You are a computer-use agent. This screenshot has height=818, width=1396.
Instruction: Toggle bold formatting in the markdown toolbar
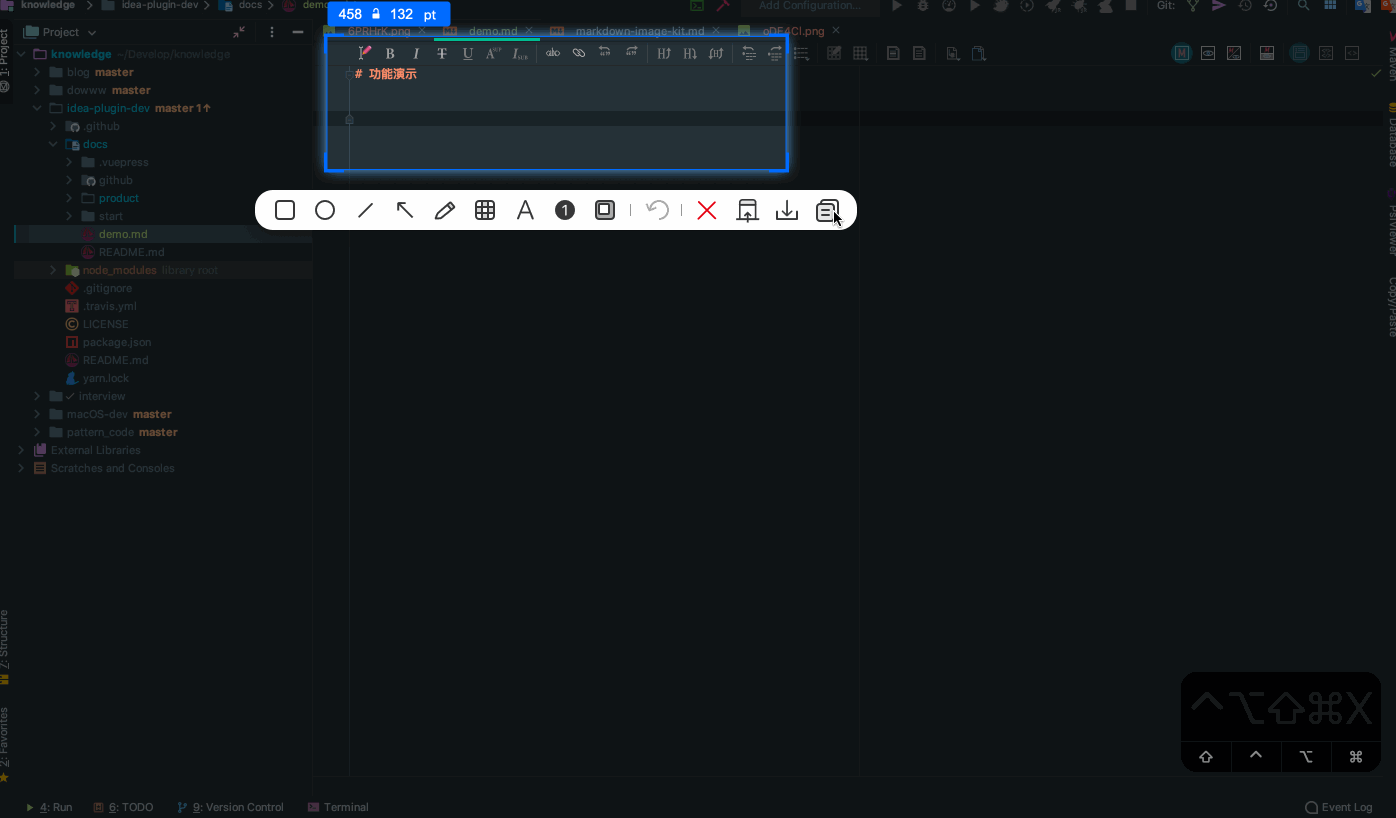pyautogui.click(x=390, y=53)
